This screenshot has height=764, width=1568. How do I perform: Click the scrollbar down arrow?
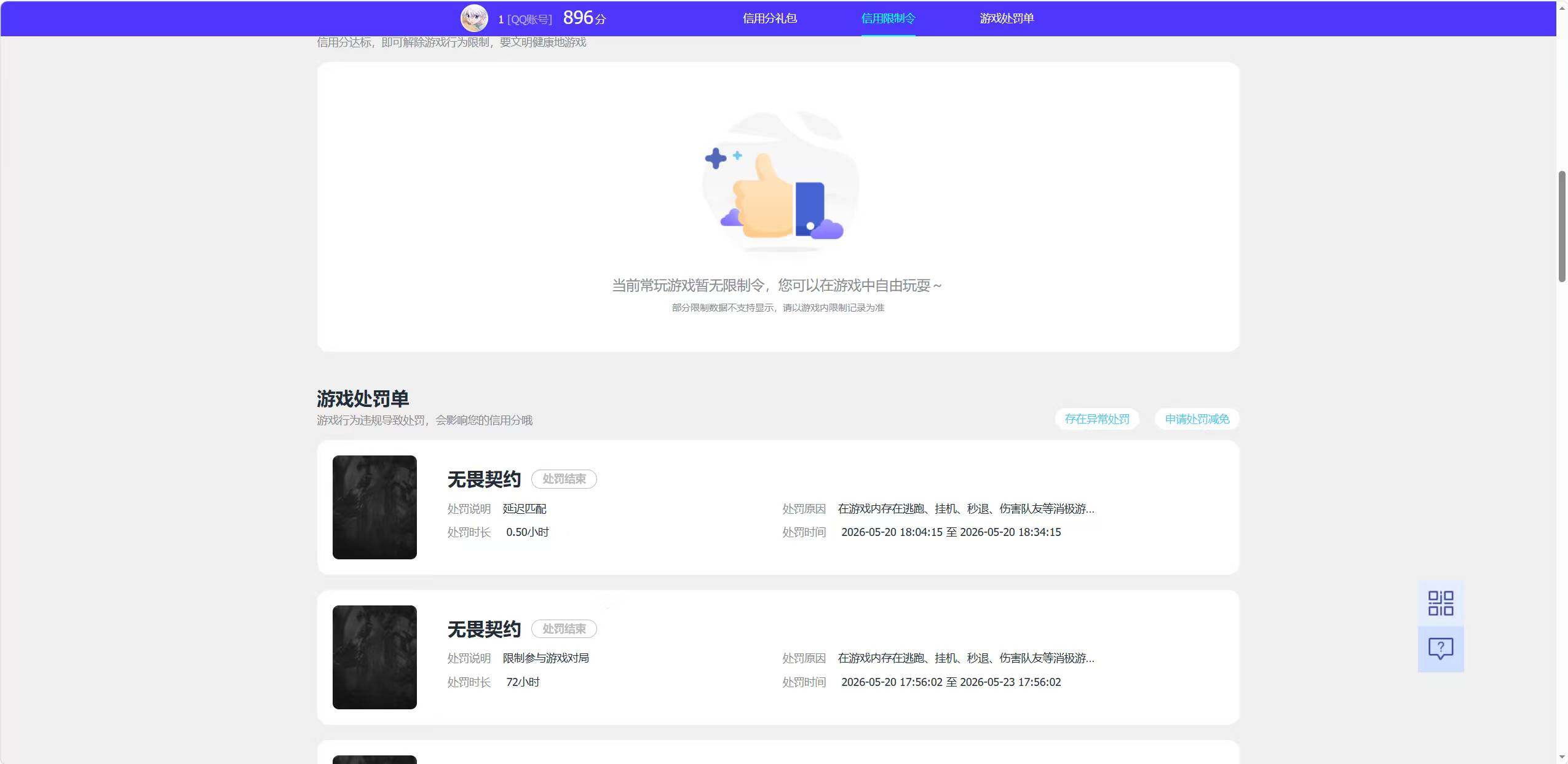click(1562, 757)
